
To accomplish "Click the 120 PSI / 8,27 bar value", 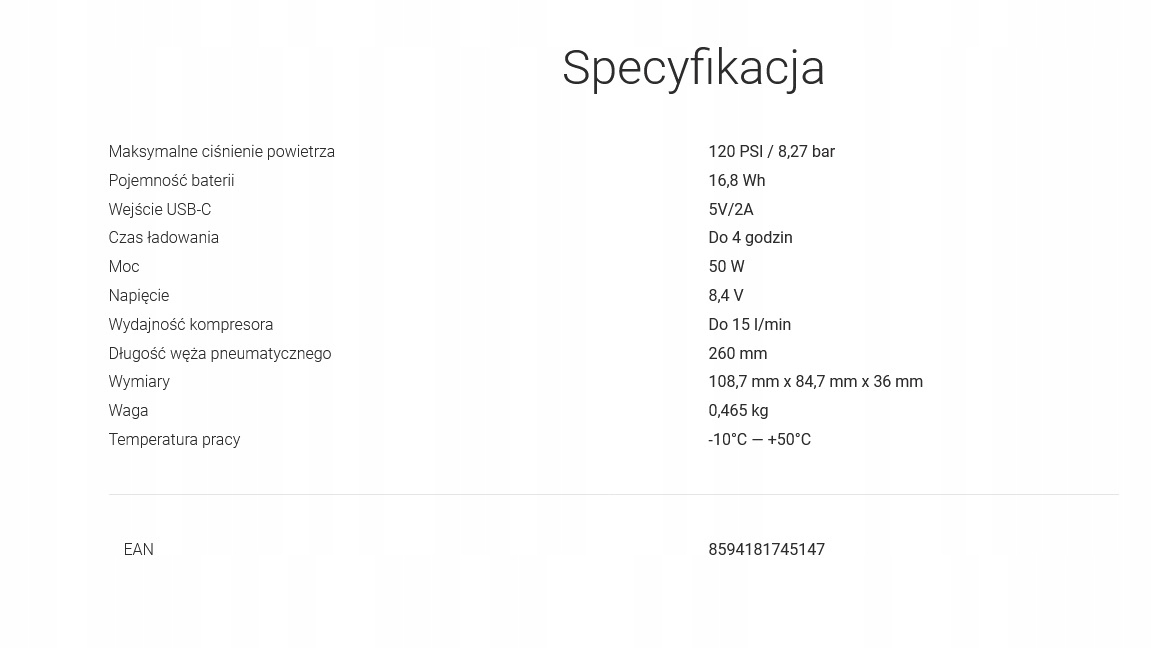I will point(771,152).
